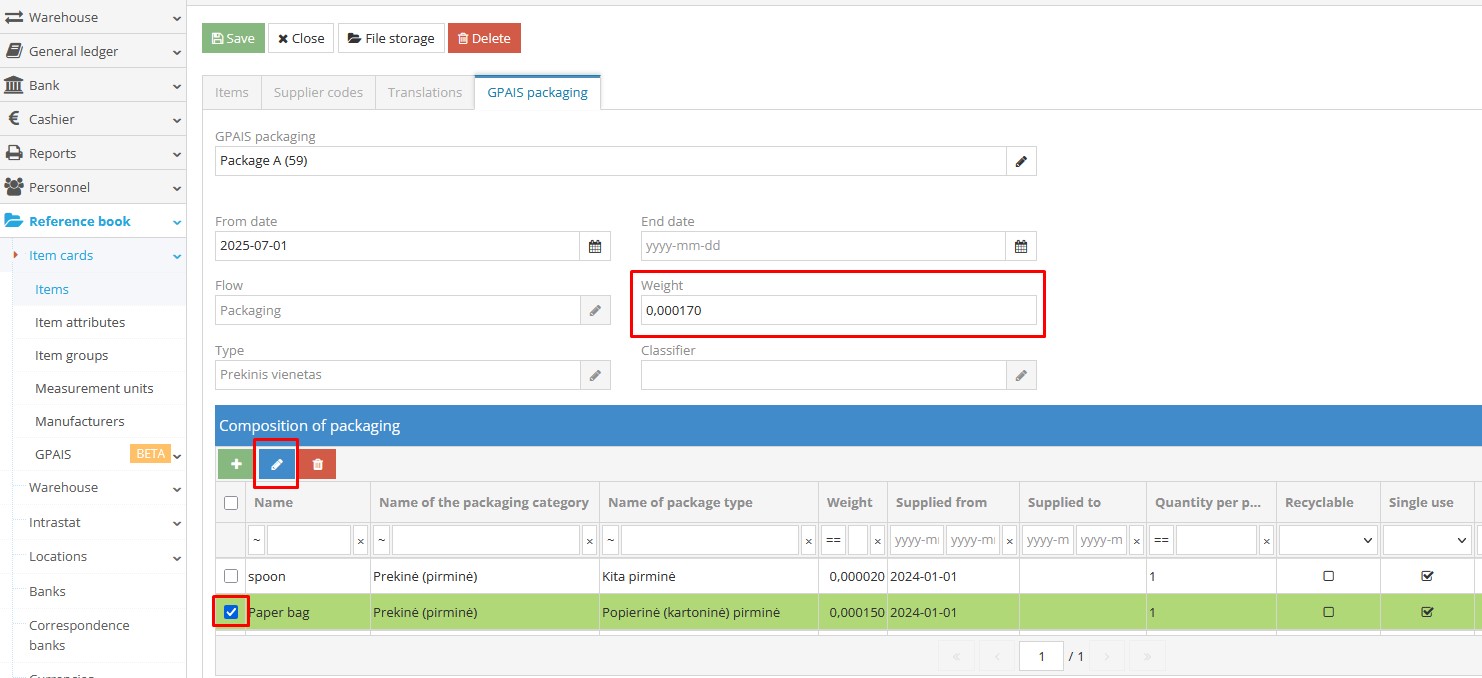Click the green add composition row icon

[237, 464]
